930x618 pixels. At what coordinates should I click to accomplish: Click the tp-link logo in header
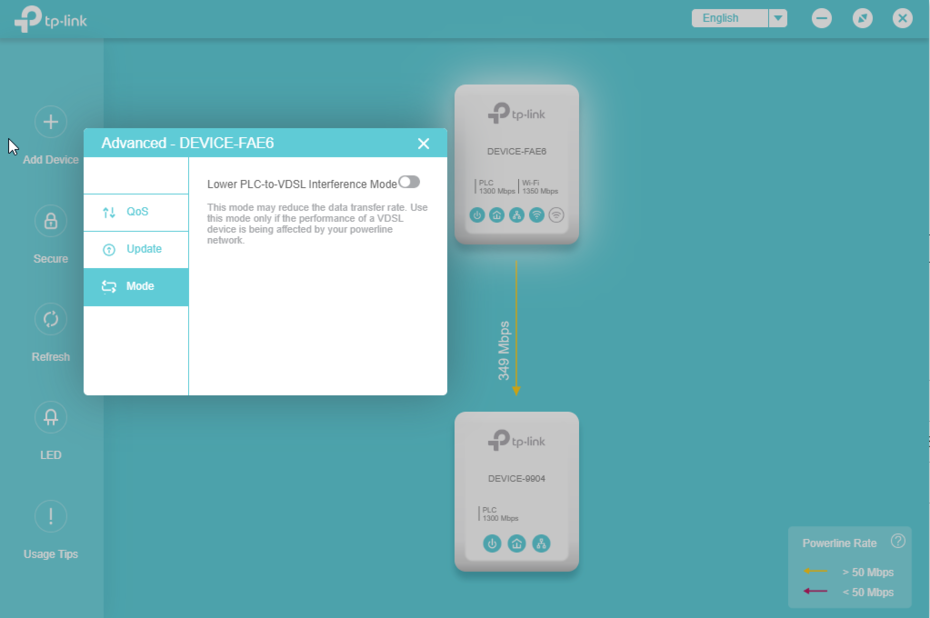click(x=51, y=19)
